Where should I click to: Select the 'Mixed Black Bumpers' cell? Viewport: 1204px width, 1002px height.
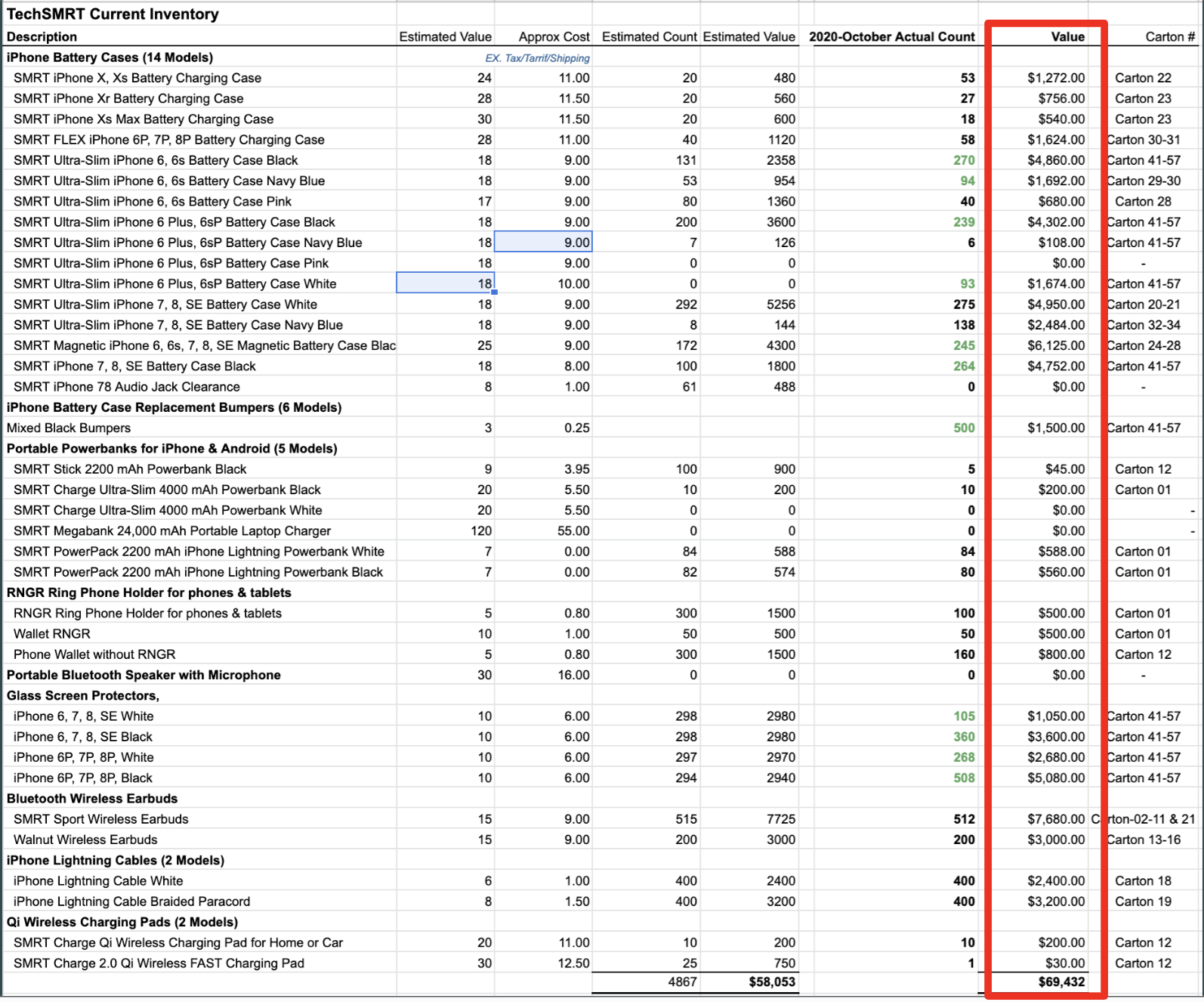(68, 428)
